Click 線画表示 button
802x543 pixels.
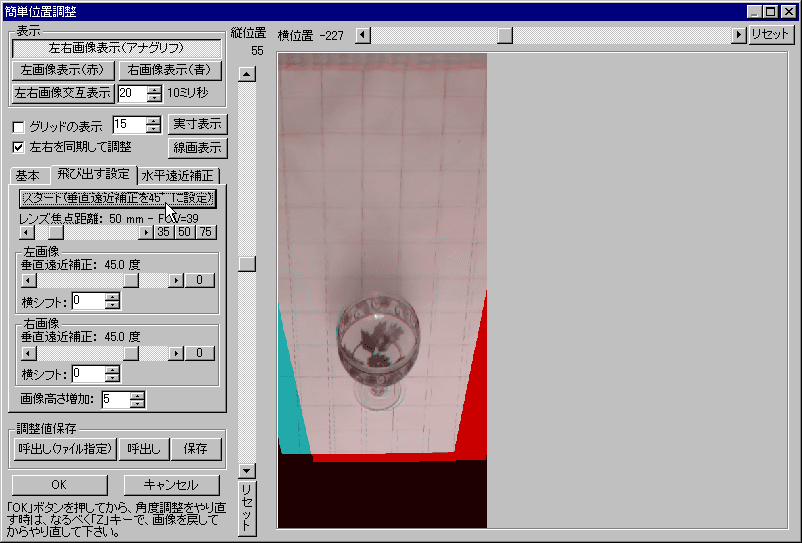197,148
